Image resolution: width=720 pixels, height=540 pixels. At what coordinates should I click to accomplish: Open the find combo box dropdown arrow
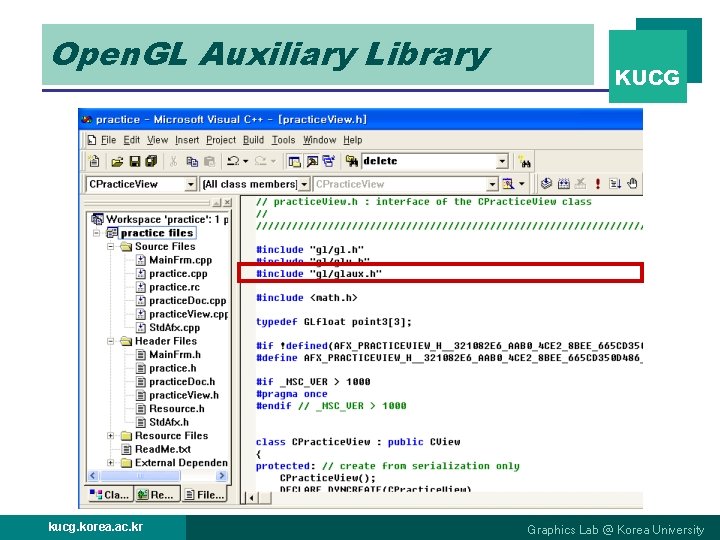tap(502, 161)
